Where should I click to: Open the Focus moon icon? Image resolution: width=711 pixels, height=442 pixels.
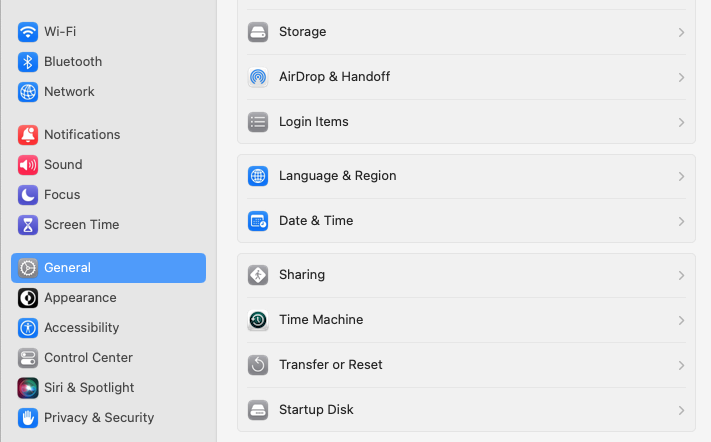pos(28,195)
